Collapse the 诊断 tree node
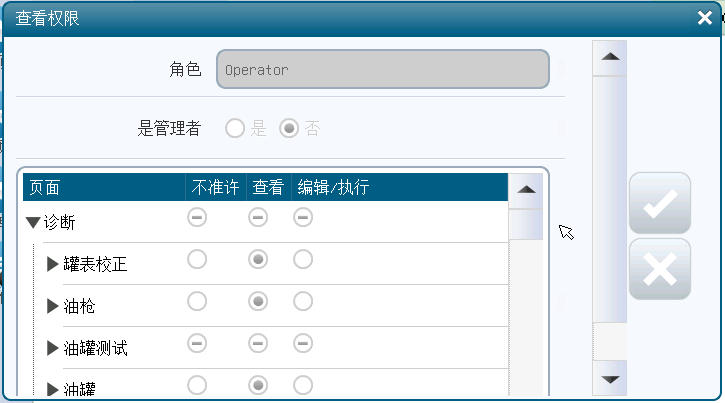Screen dimensions: 725x403 coord(34,223)
